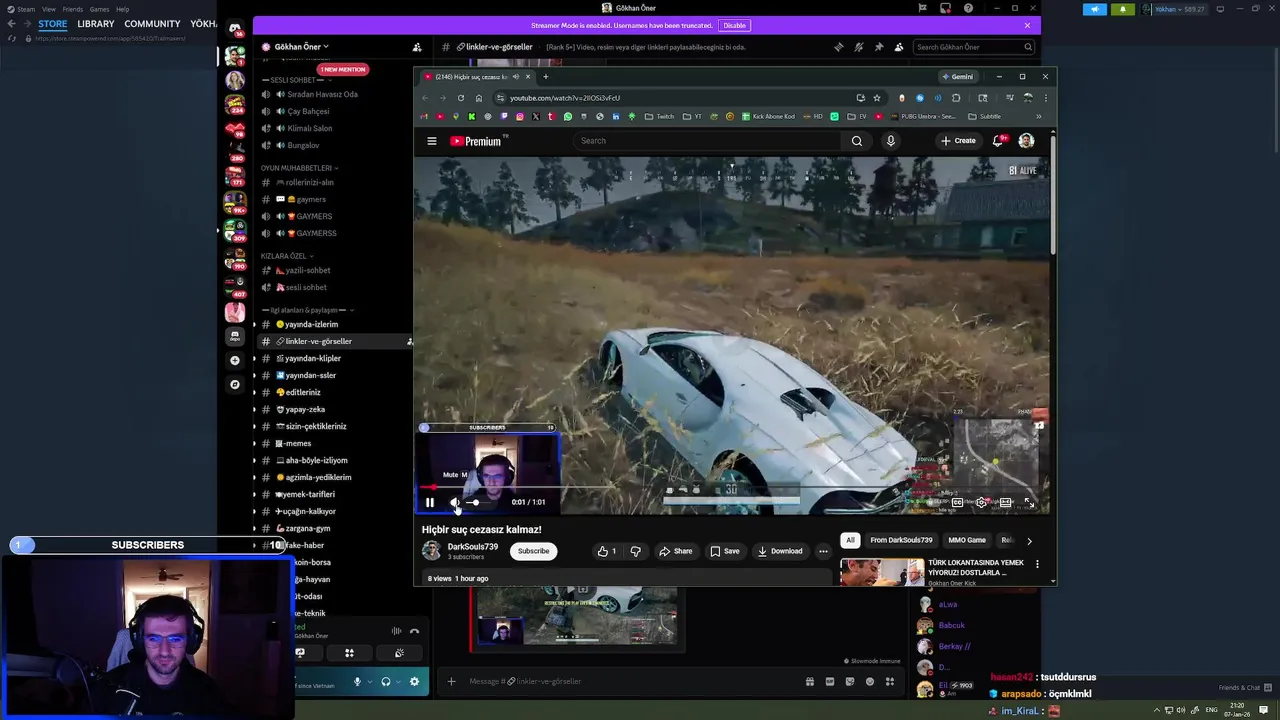Open options for TÜRK LOKANTASINDA video
Screen dimensions: 1280x720
(1037, 564)
